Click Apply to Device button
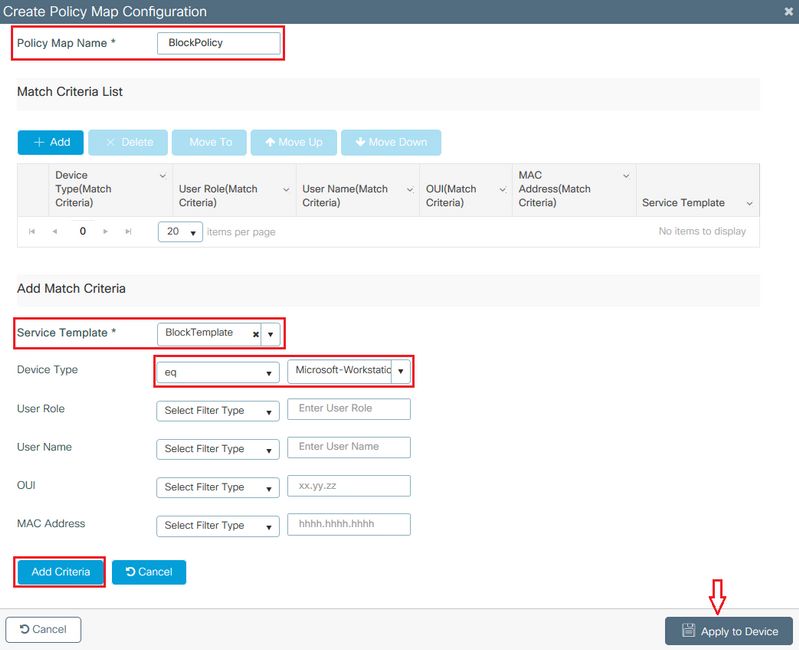Image resolution: width=799 pixels, height=650 pixels. (x=728, y=631)
